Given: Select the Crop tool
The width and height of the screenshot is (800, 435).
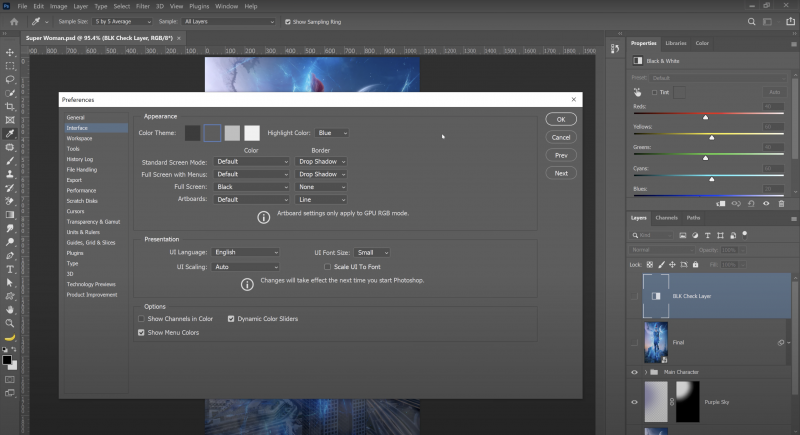Looking at the screenshot, I should tap(10, 107).
